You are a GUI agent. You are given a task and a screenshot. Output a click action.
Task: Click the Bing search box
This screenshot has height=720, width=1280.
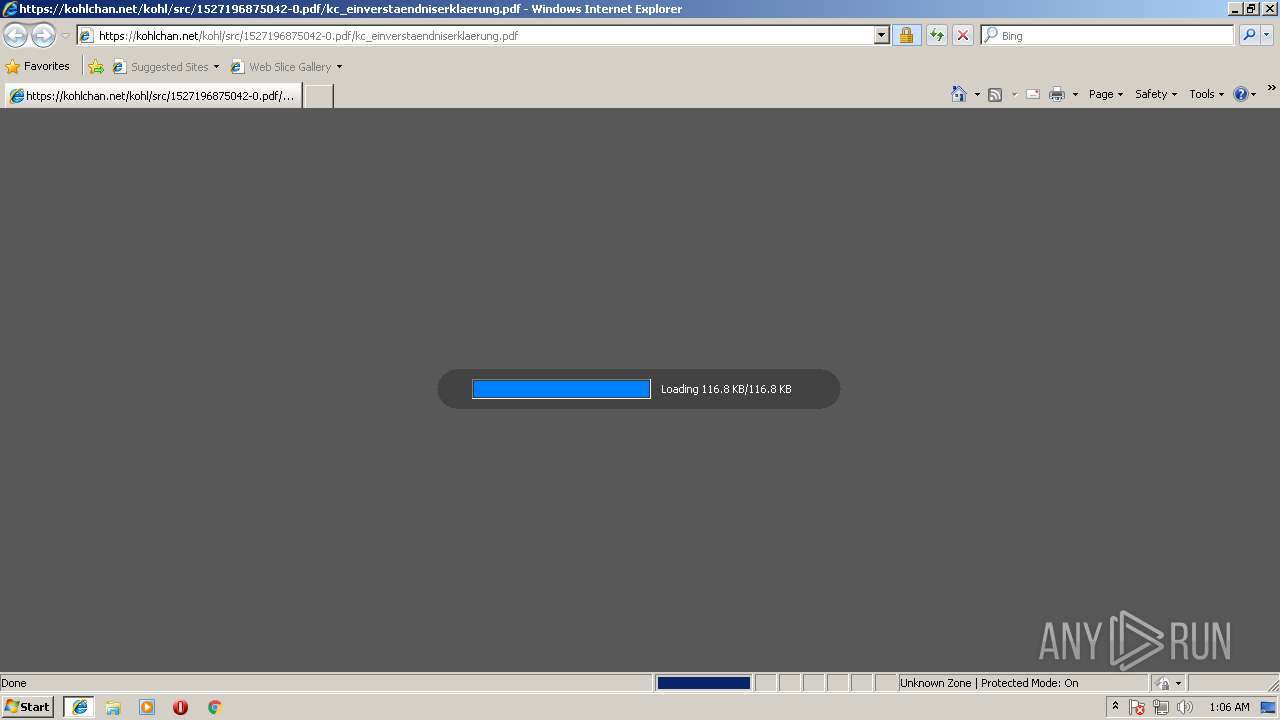point(1107,36)
